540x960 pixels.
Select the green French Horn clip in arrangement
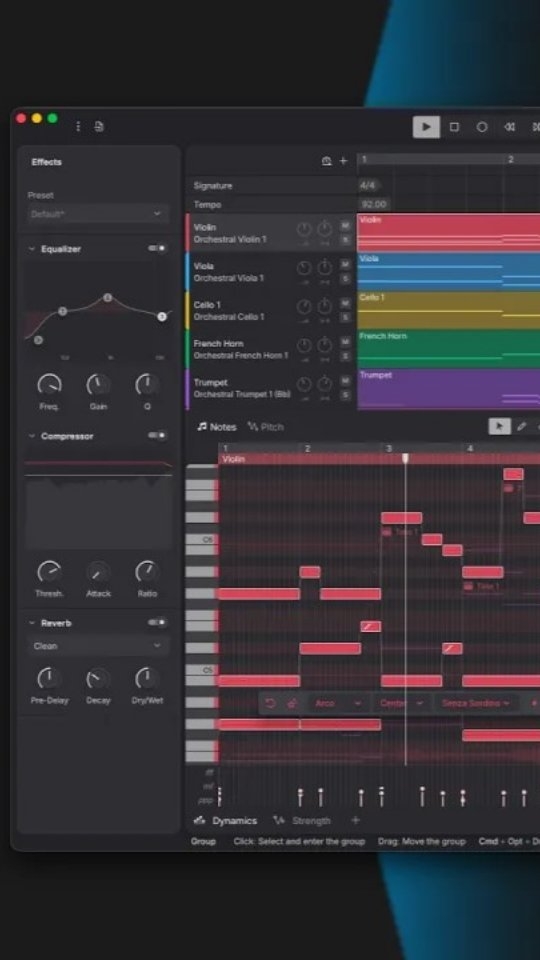tap(448, 349)
